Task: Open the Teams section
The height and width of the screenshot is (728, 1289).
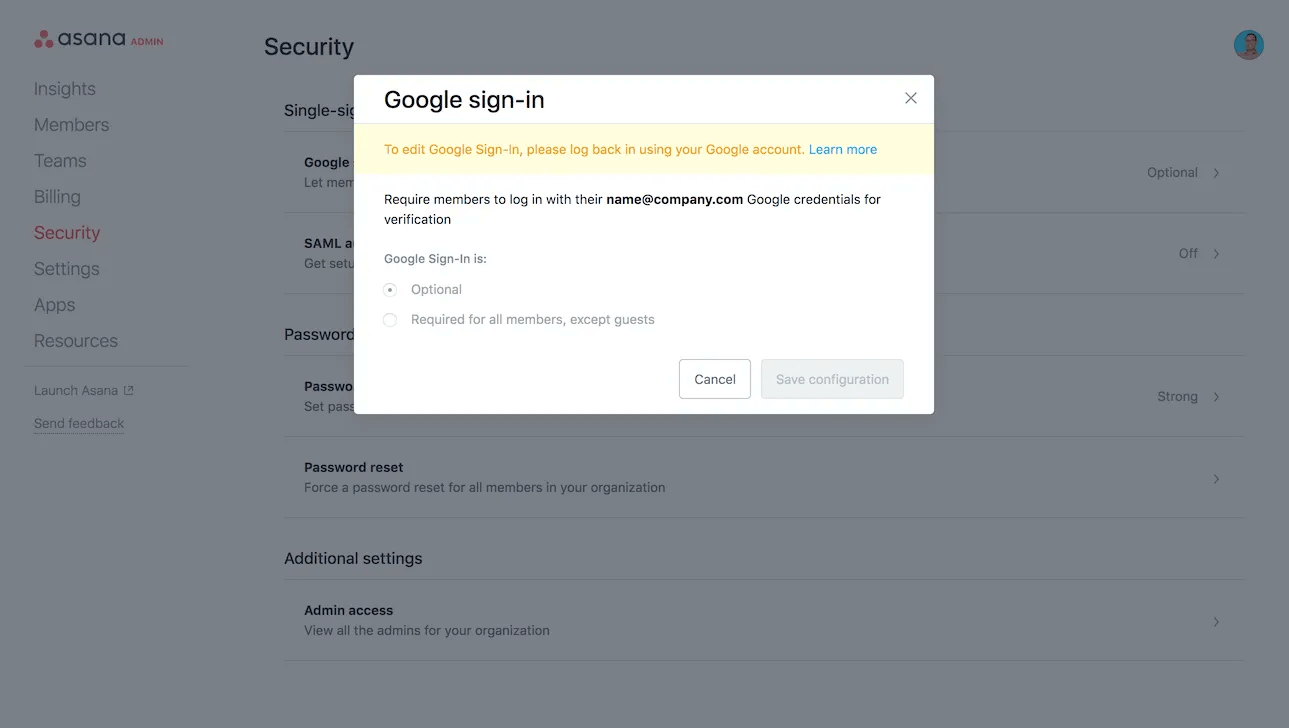Action: 60,160
